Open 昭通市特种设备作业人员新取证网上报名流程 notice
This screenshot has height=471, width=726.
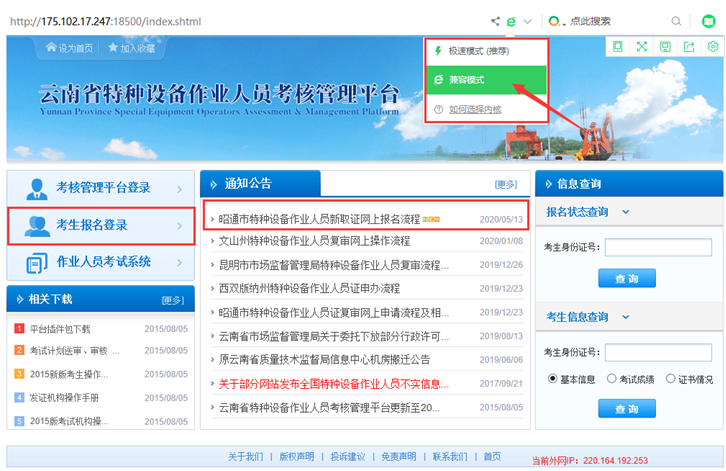(320, 218)
